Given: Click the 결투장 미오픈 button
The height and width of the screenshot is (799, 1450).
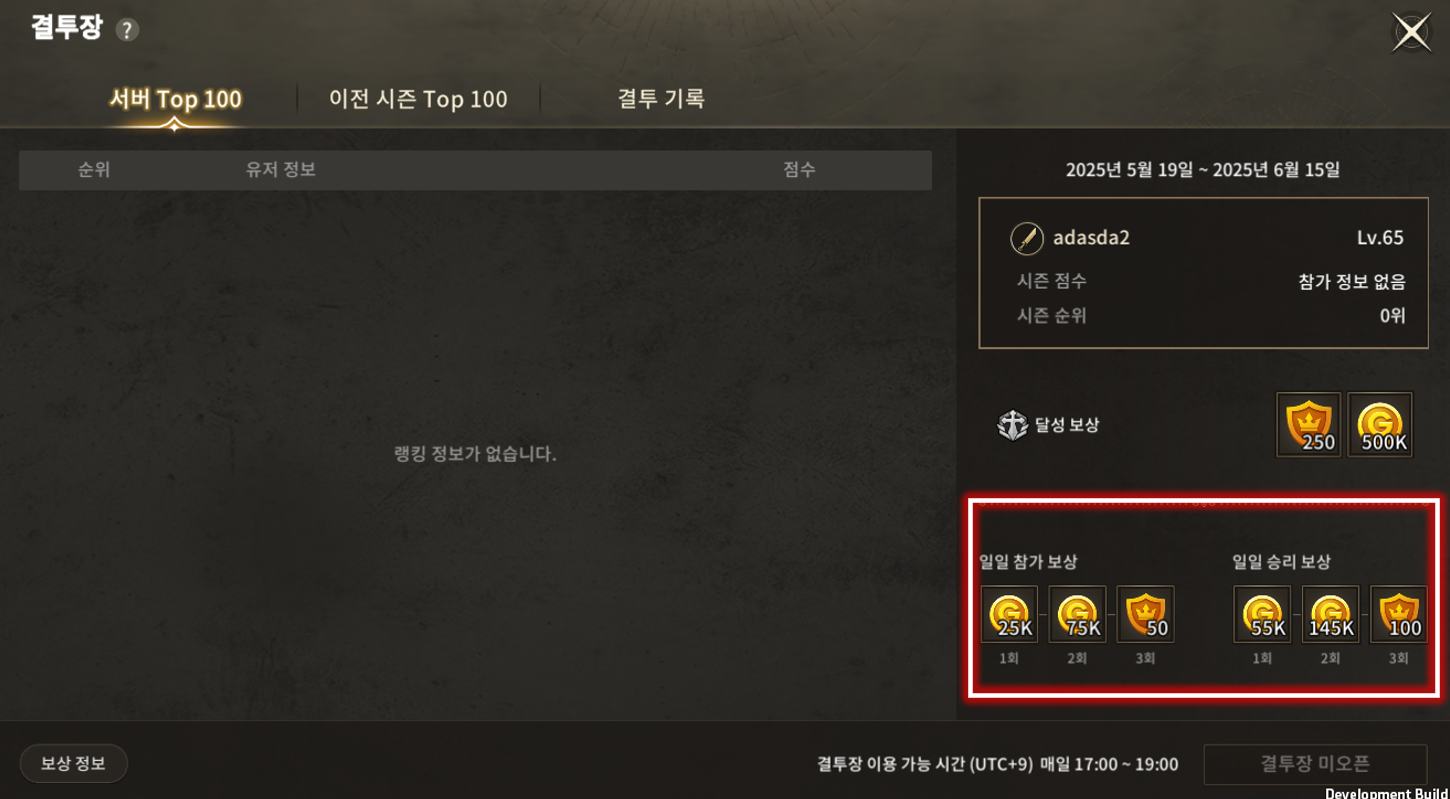Looking at the screenshot, I should tap(1315, 764).
